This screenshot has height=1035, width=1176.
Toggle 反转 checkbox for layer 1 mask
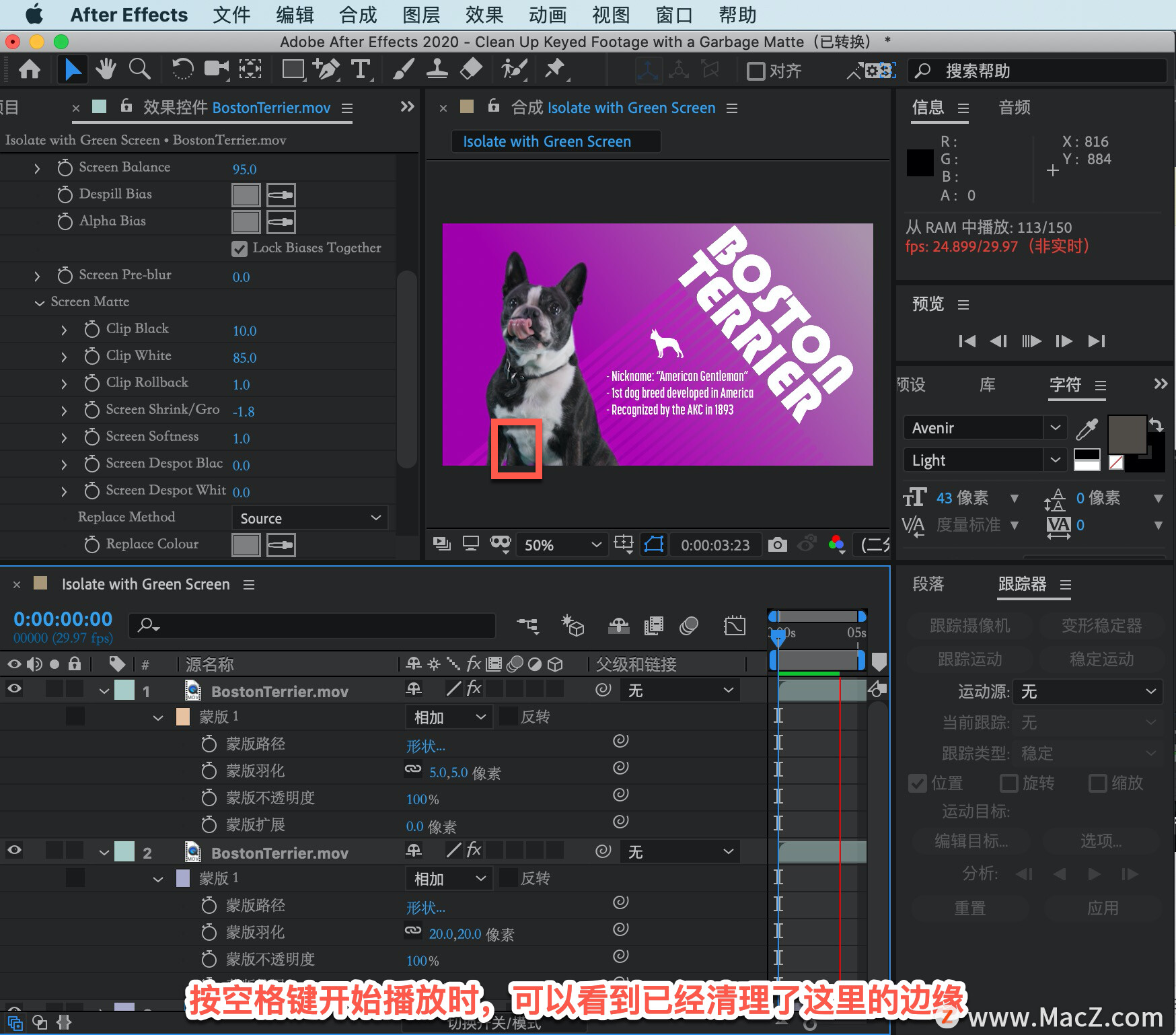click(509, 717)
